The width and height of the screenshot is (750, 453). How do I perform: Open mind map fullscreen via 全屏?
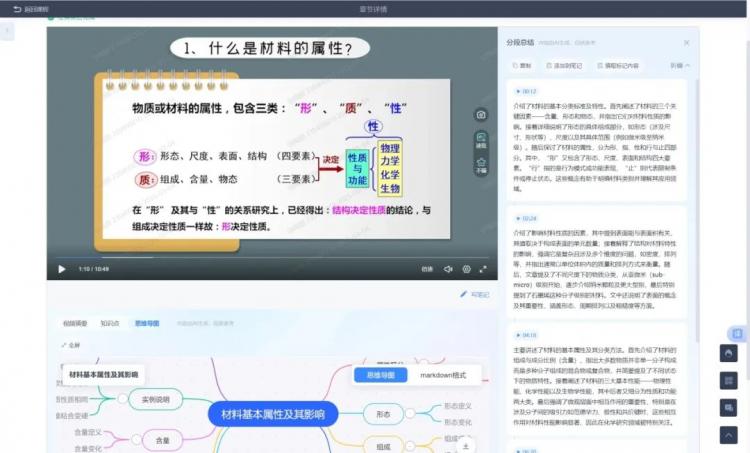(71, 345)
